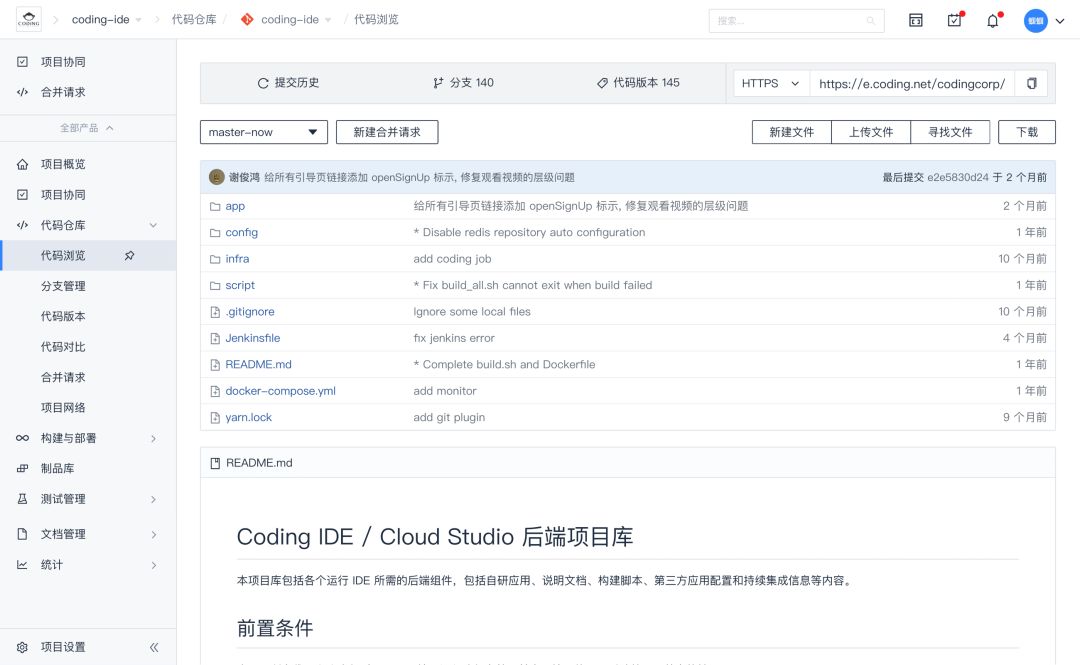Open the README.md file link
Screen dimensions: 1080x665
tap(257, 364)
